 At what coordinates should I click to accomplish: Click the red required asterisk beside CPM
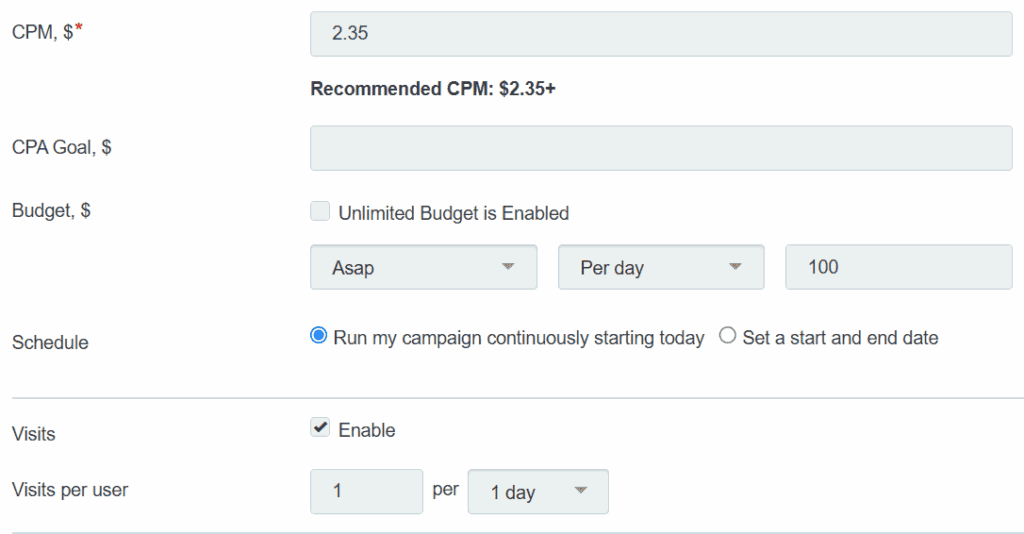pos(79,30)
